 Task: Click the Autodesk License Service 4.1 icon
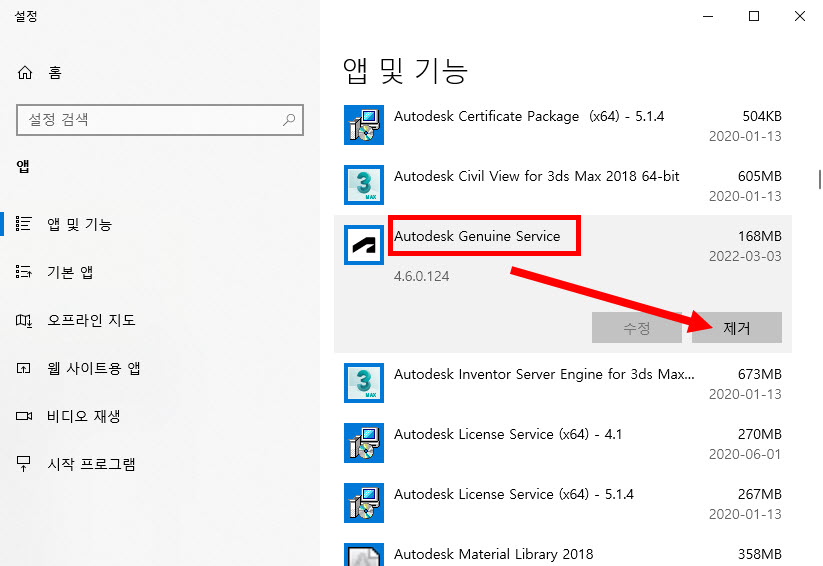click(x=364, y=443)
